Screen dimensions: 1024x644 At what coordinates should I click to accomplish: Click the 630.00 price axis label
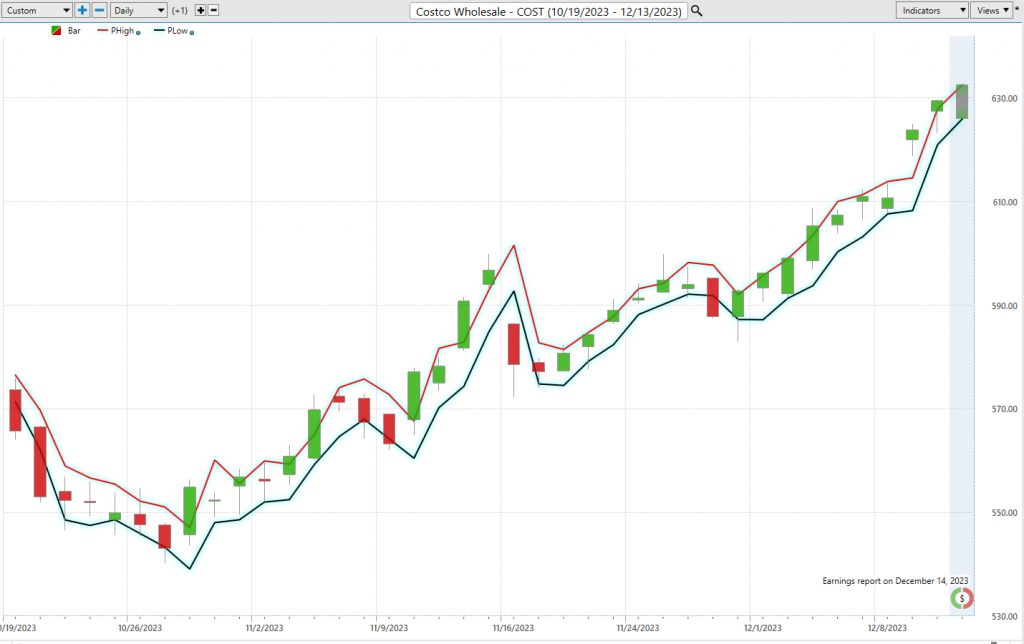1004,99
